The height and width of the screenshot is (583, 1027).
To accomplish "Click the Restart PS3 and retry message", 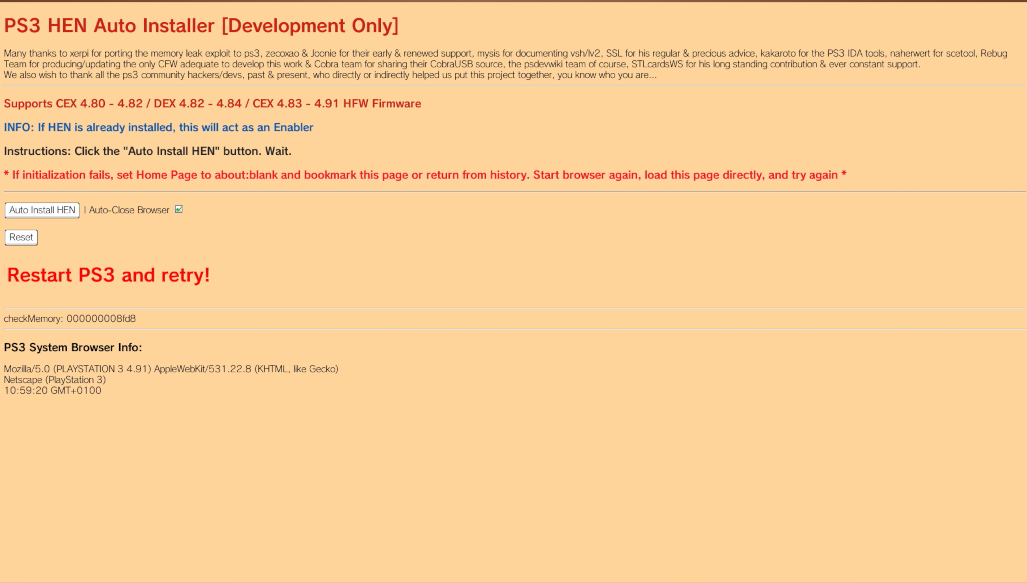I will (108, 275).
